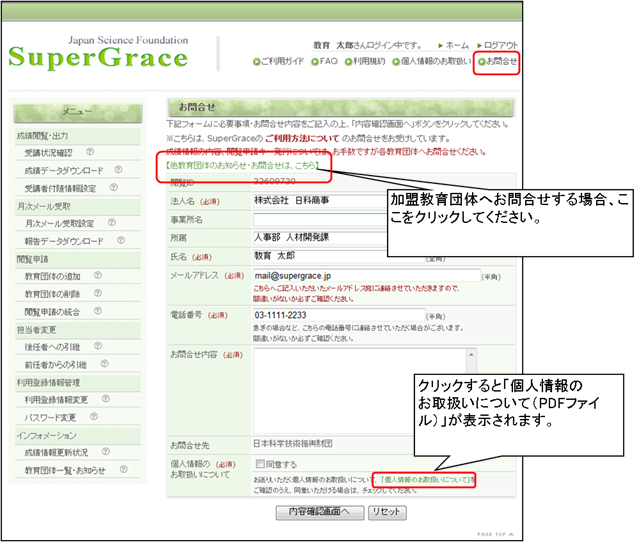The height and width of the screenshot is (542, 639).
Task: Click help icon next to 教育団体の追加
Action: click(x=95, y=275)
